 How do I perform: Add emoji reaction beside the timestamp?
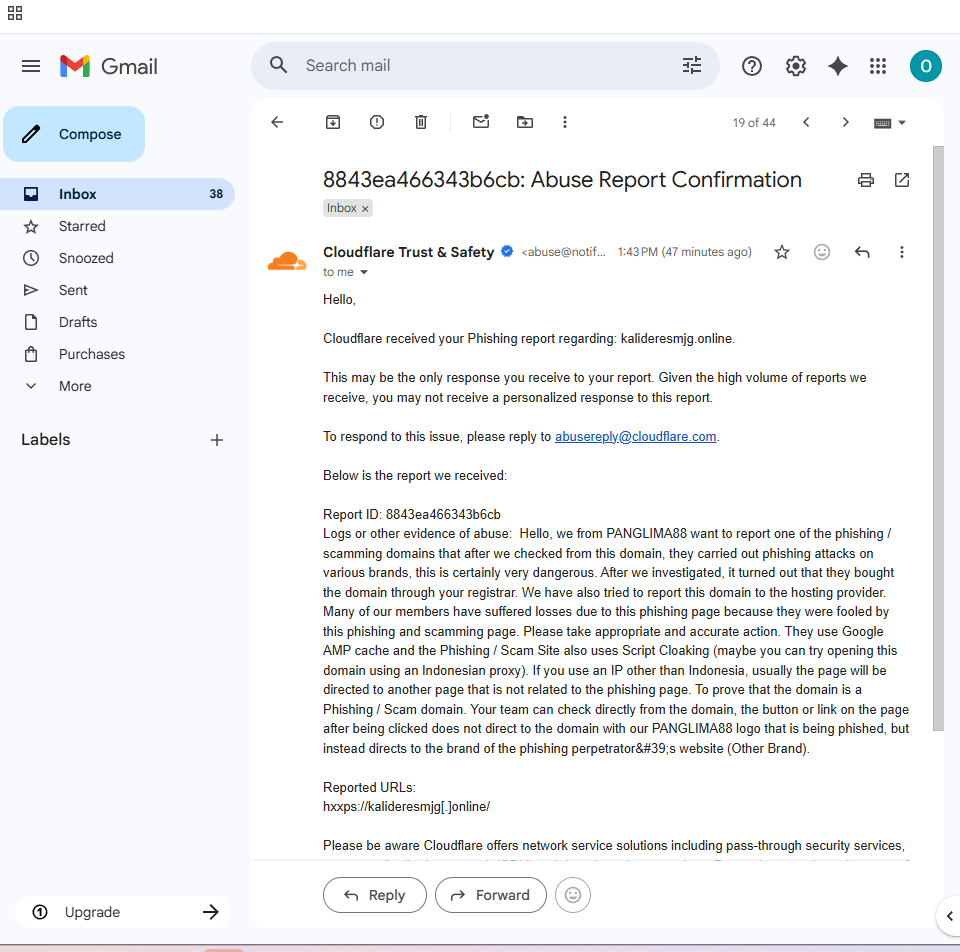pyautogui.click(x=822, y=252)
